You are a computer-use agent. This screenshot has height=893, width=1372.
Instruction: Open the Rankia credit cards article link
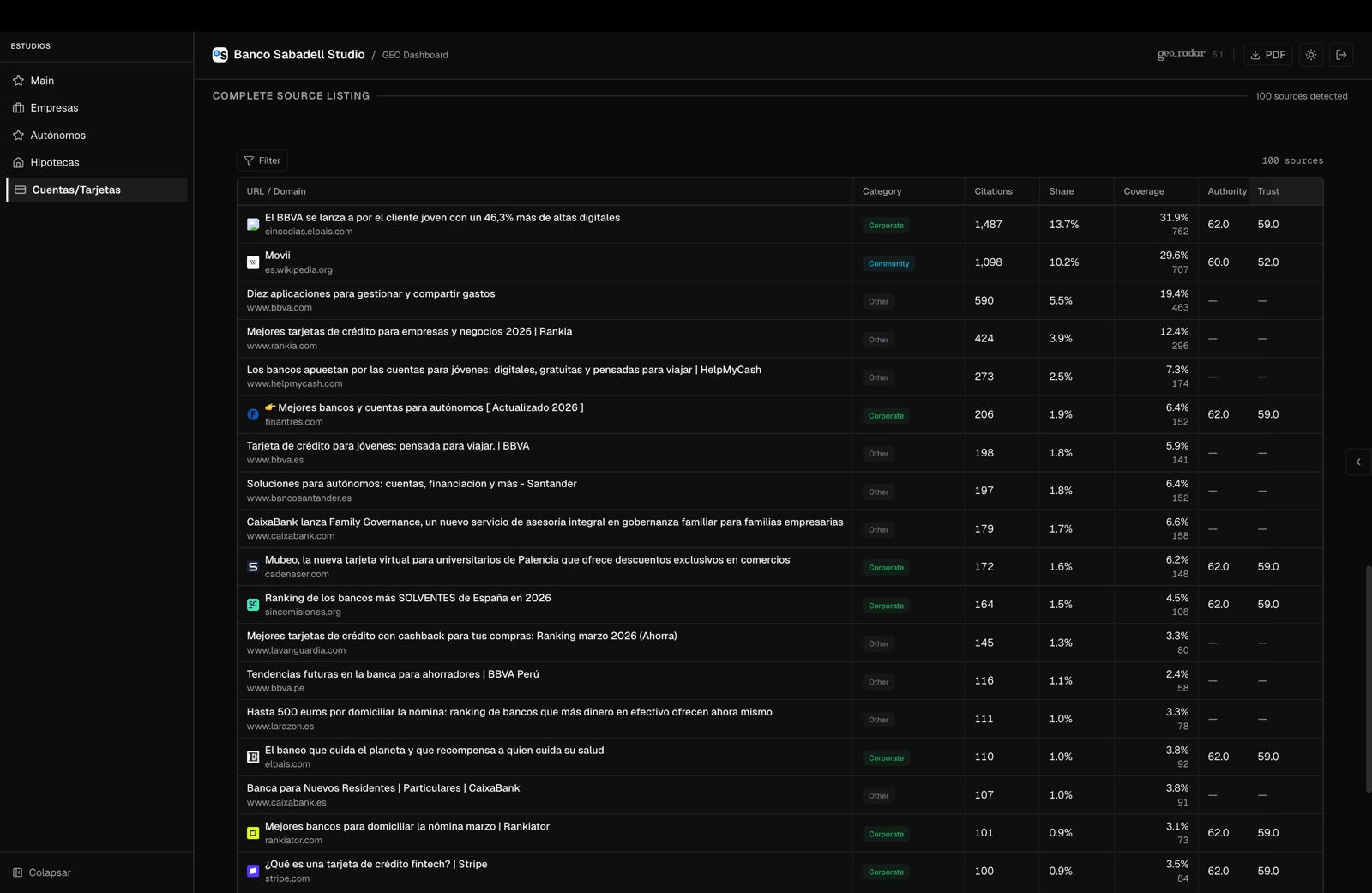(x=409, y=332)
